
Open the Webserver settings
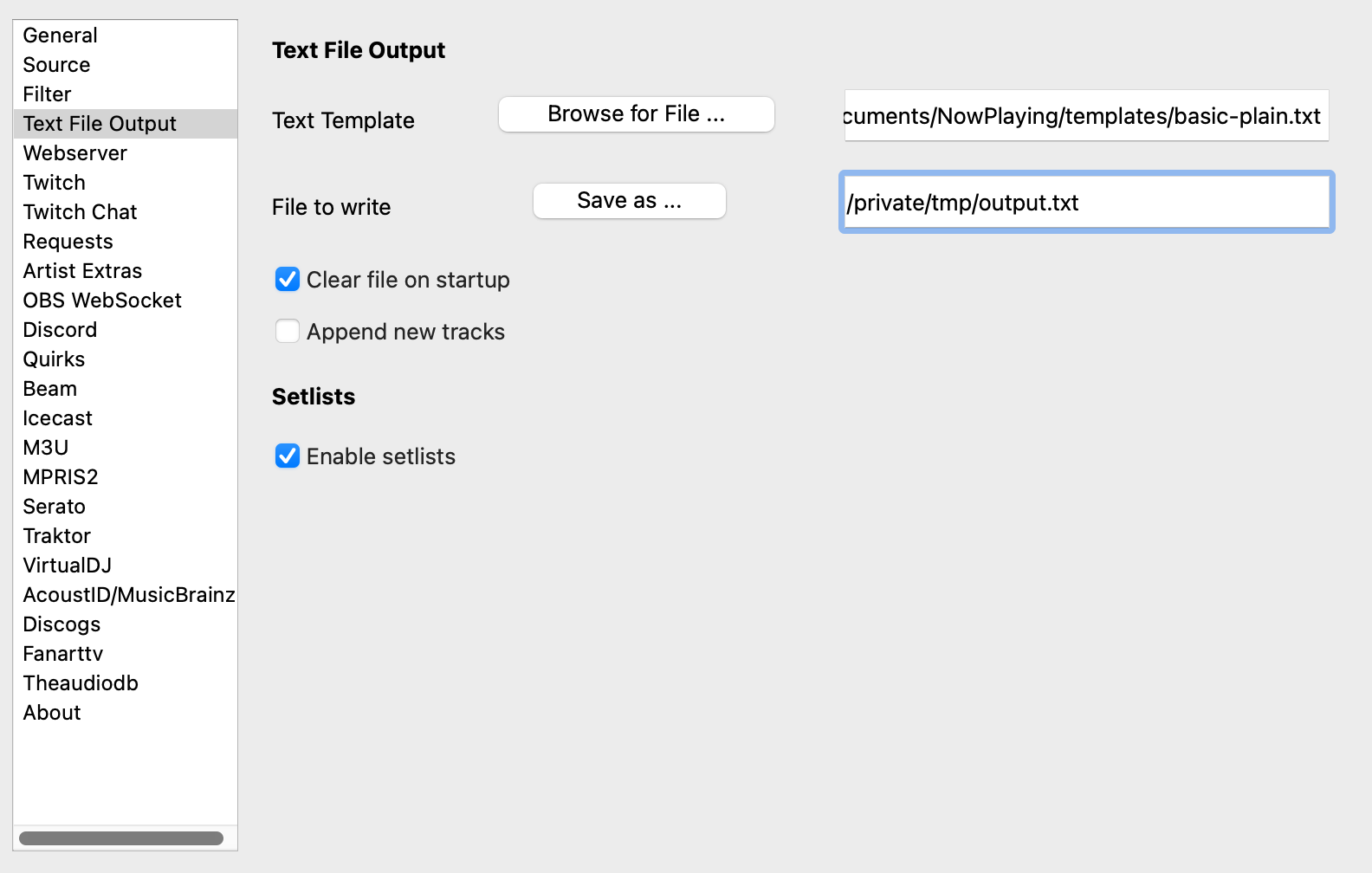pyautogui.click(x=74, y=153)
